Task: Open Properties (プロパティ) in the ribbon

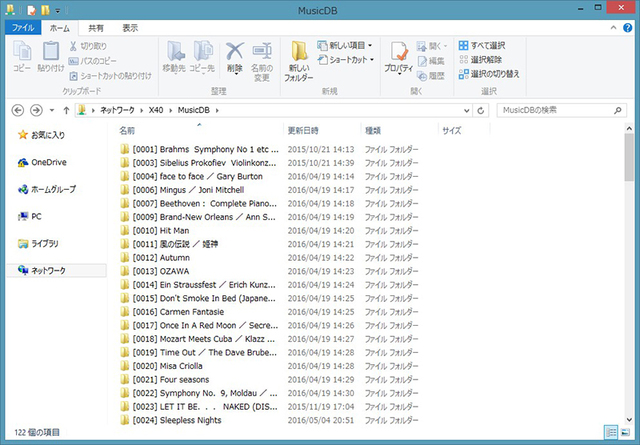Action: (399, 60)
